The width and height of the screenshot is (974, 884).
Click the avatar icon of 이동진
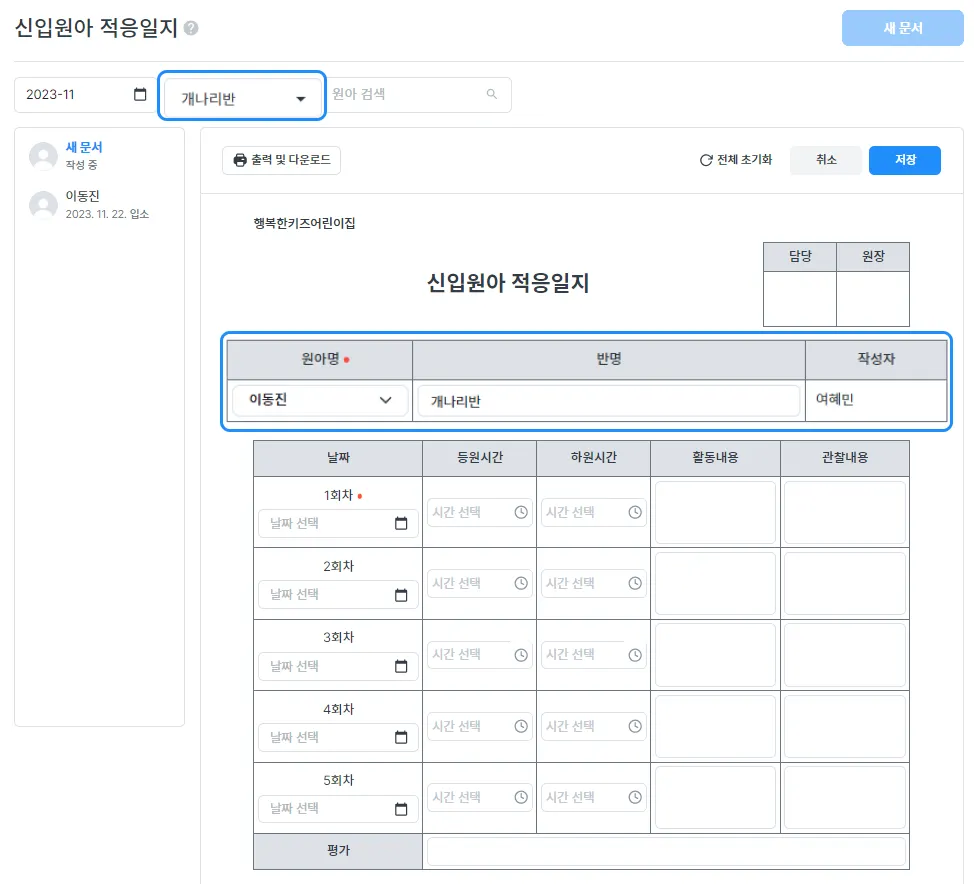[x=43, y=205]
